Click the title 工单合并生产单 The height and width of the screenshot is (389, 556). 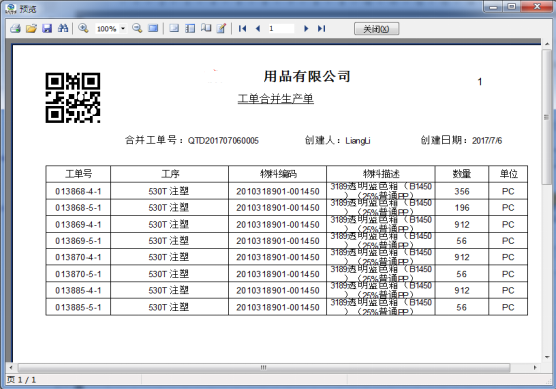pos(276,99)
